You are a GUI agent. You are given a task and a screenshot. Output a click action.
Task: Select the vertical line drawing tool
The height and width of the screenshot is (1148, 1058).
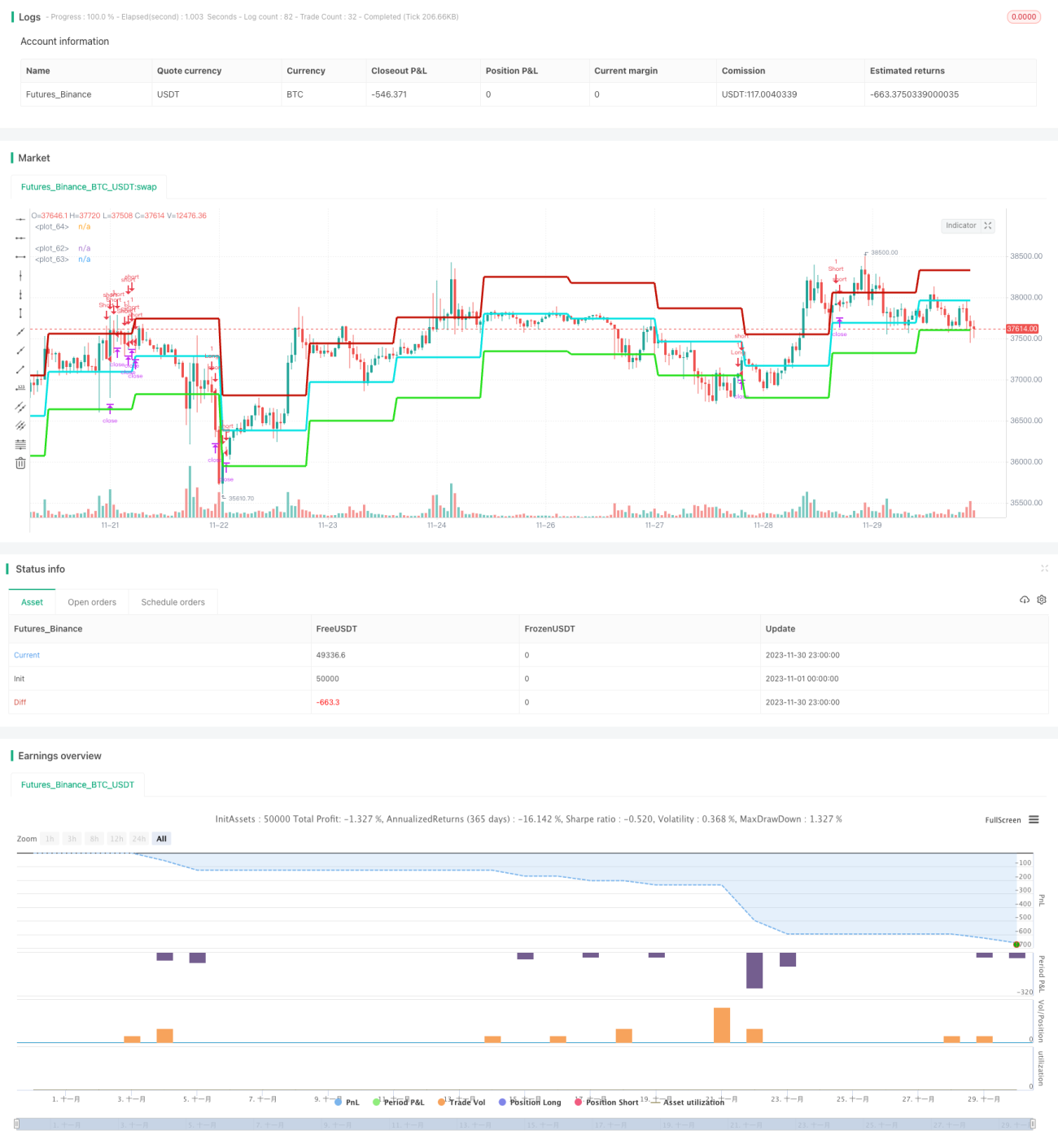(x=20, y=275)
